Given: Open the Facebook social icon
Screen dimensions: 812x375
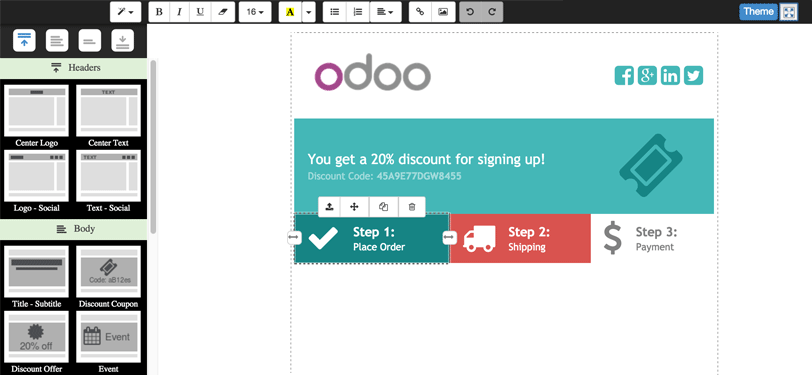Looking at the screenshot, I should 624,76.
